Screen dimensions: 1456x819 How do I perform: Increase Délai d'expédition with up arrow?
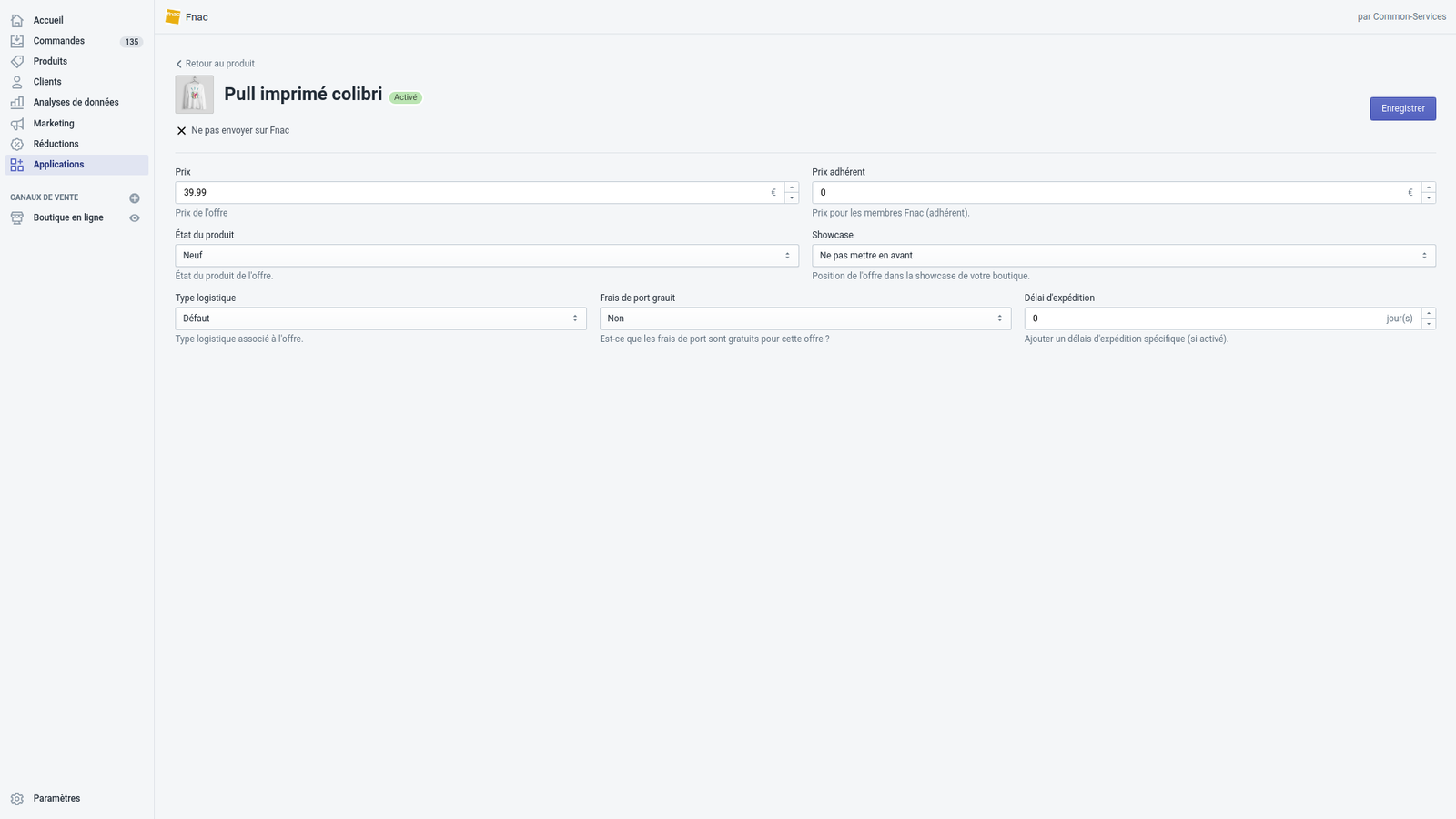1429,313
